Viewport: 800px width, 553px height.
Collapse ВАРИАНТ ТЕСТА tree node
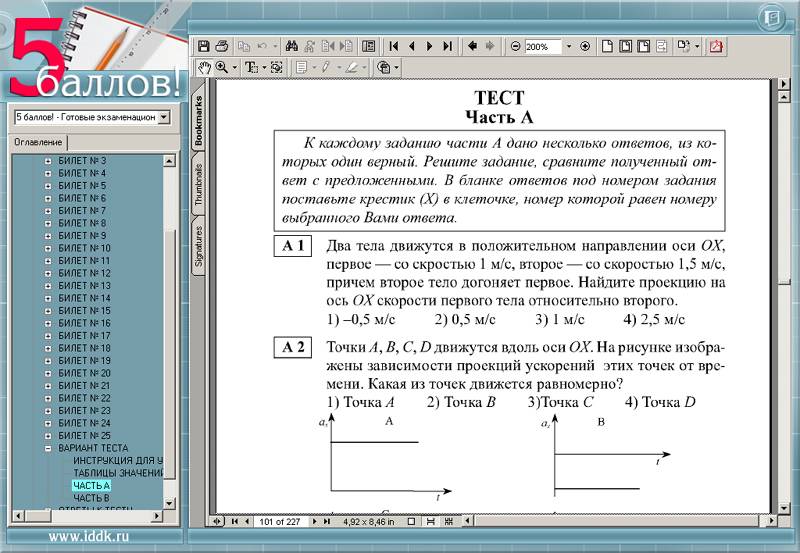tap(48, 448)
